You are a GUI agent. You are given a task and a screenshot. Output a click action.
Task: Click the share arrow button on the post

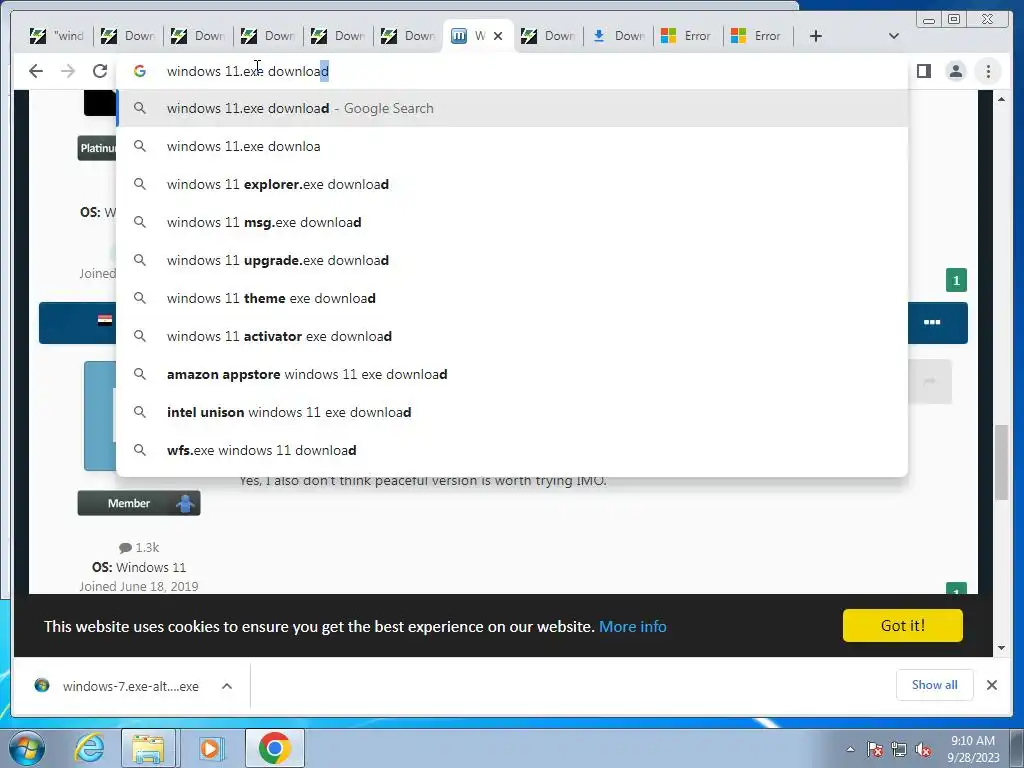[929, 381]
